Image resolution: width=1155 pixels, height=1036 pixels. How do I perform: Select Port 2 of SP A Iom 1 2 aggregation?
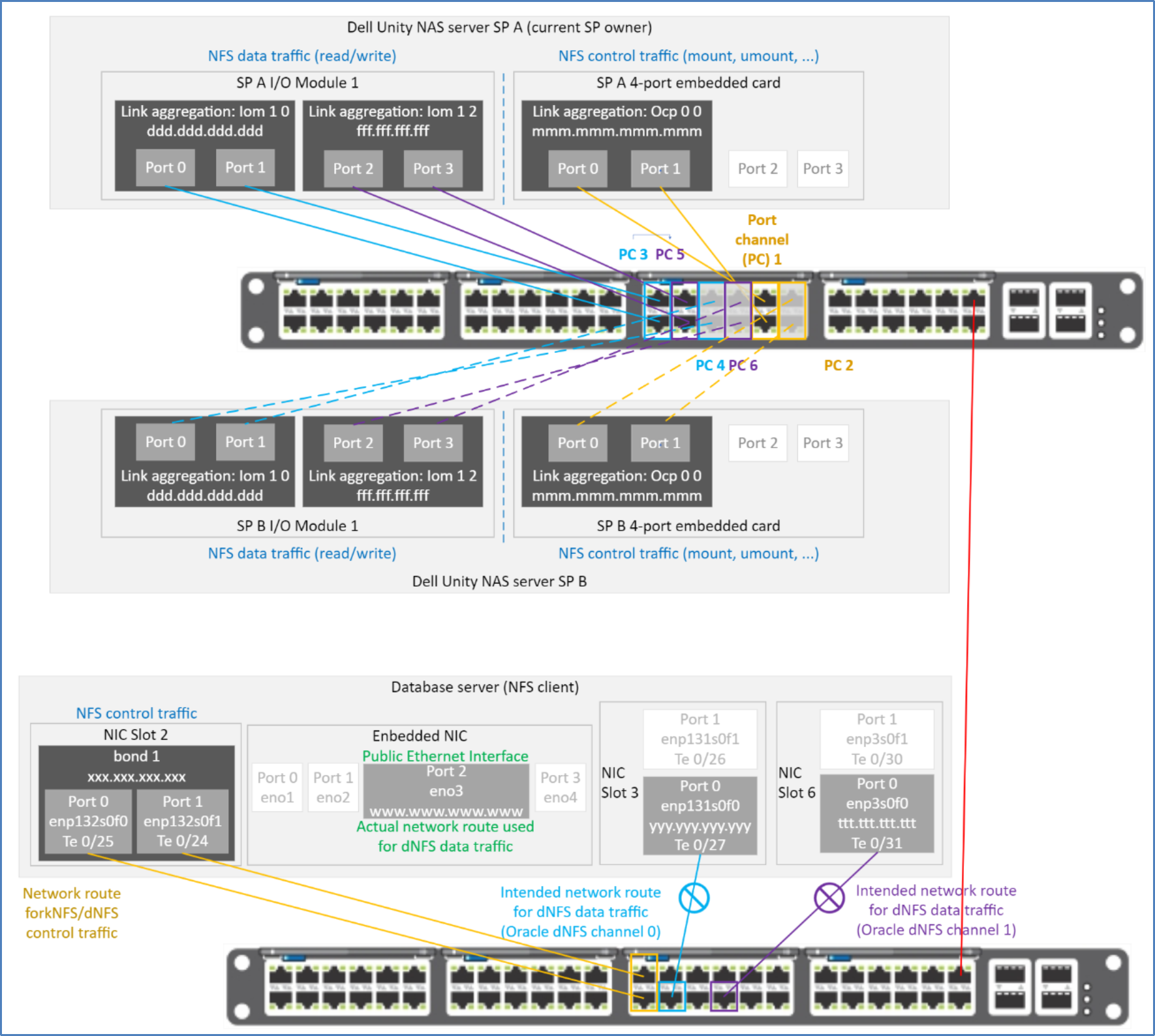coord(353,169)
